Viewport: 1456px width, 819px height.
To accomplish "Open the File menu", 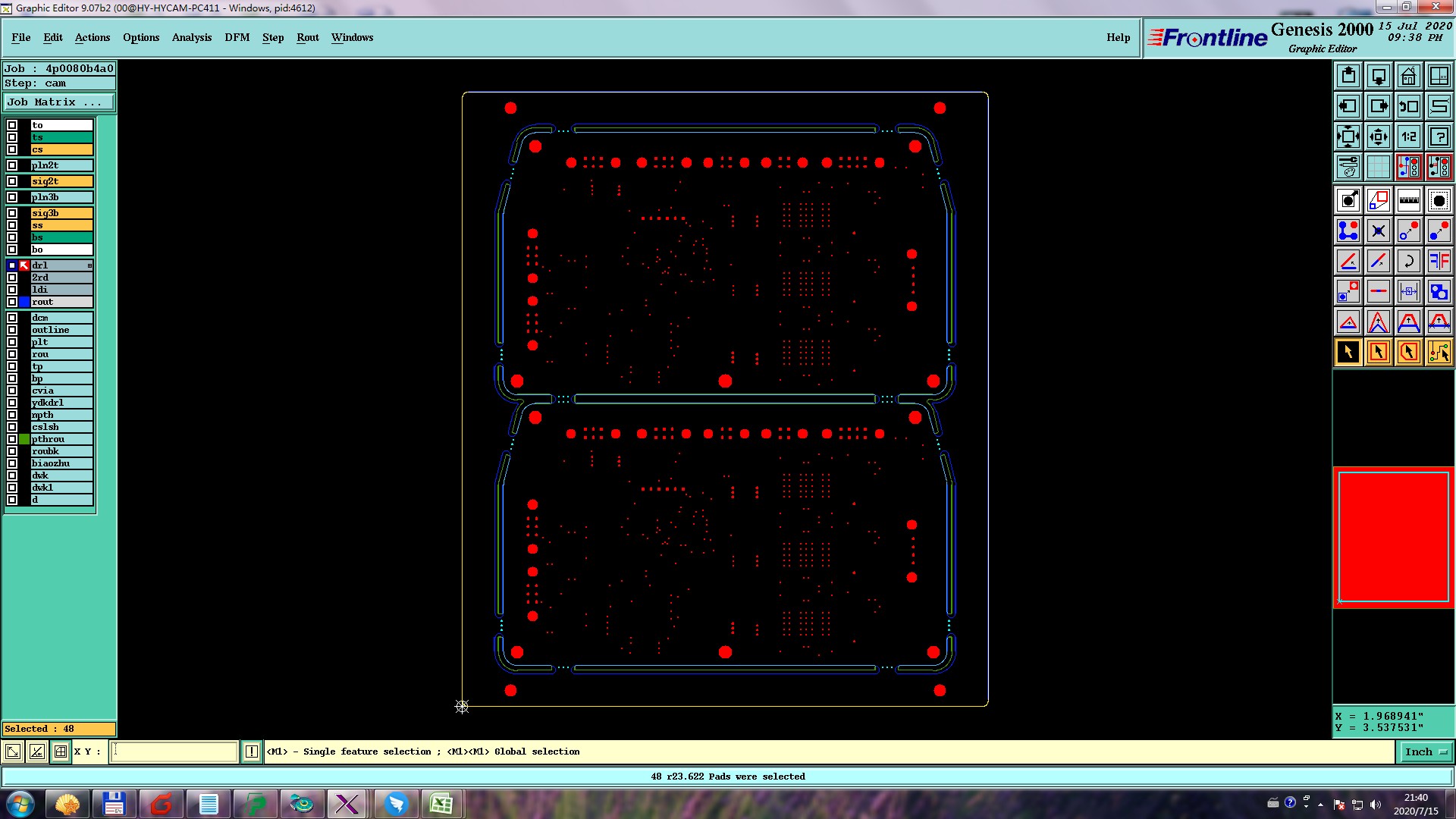I will 21,37.
